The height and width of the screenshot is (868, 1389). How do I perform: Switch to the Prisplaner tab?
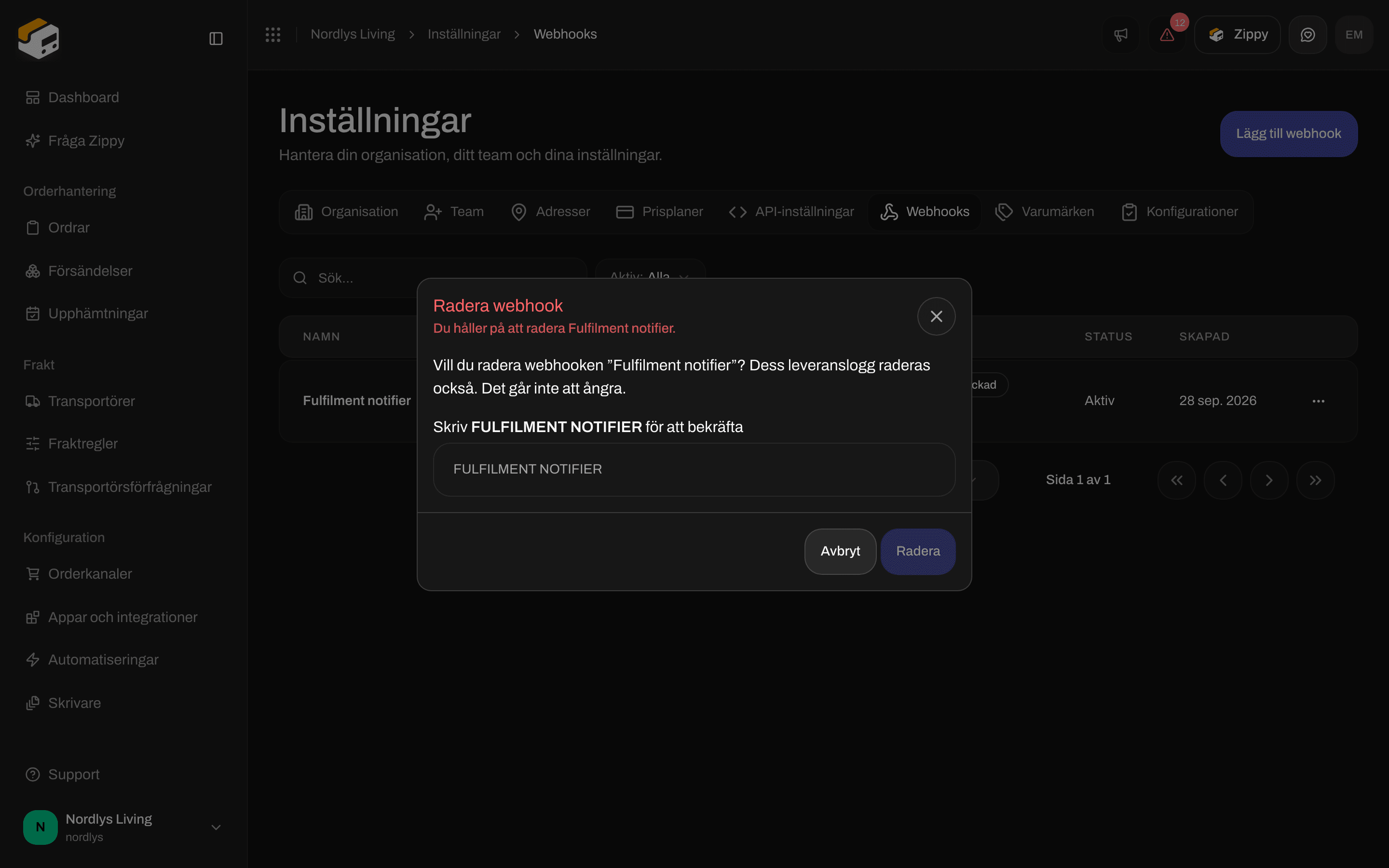[x=659, y=212]
